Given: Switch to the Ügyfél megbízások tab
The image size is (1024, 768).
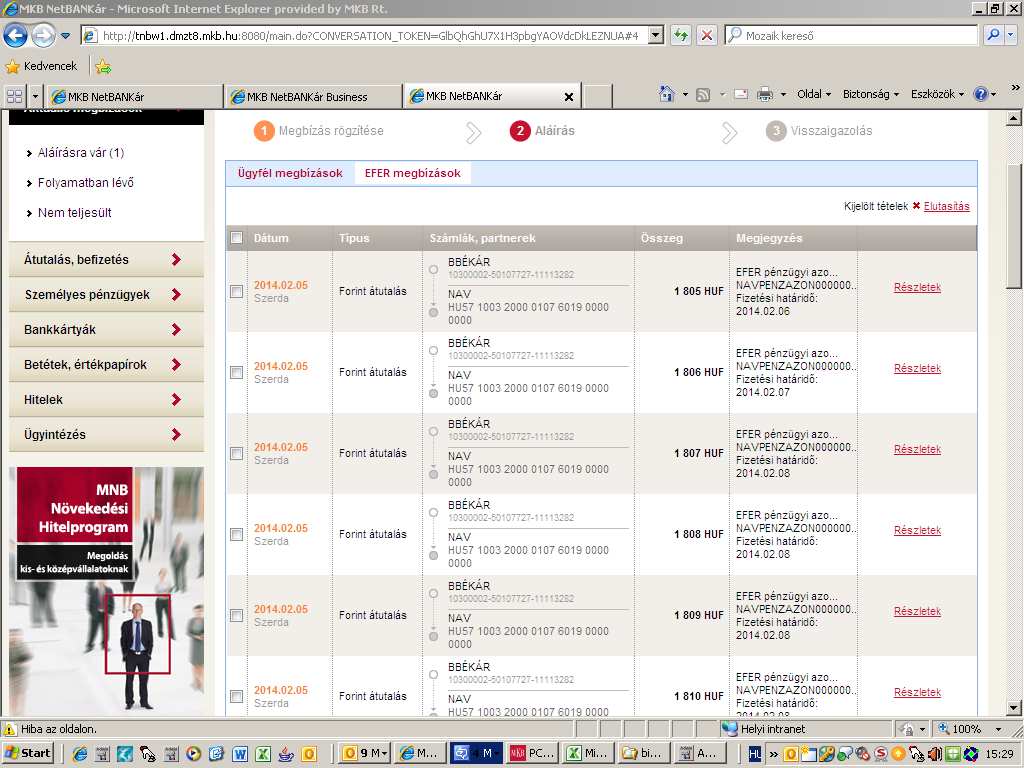Looking at the screenshot, I should point(290,173).
